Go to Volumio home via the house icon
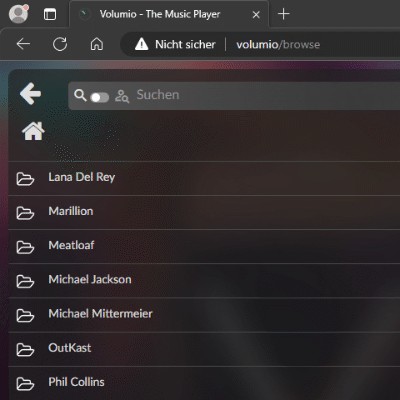The width and height of the screenshot is (400, 400). pyautogui.click(x=33, y=131)
